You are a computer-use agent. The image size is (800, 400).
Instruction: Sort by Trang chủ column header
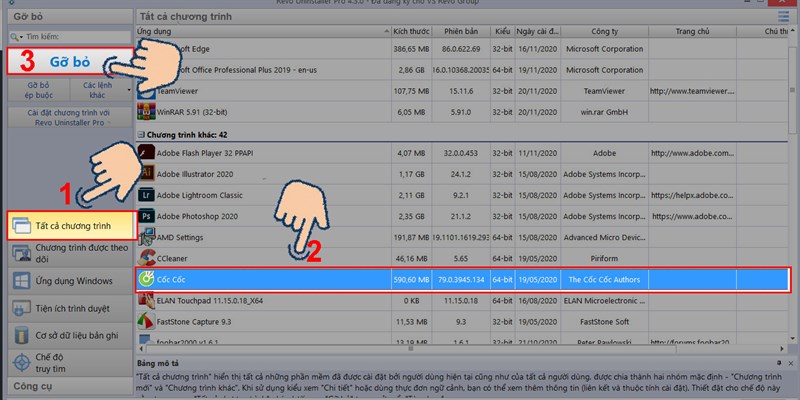[692, 32]
